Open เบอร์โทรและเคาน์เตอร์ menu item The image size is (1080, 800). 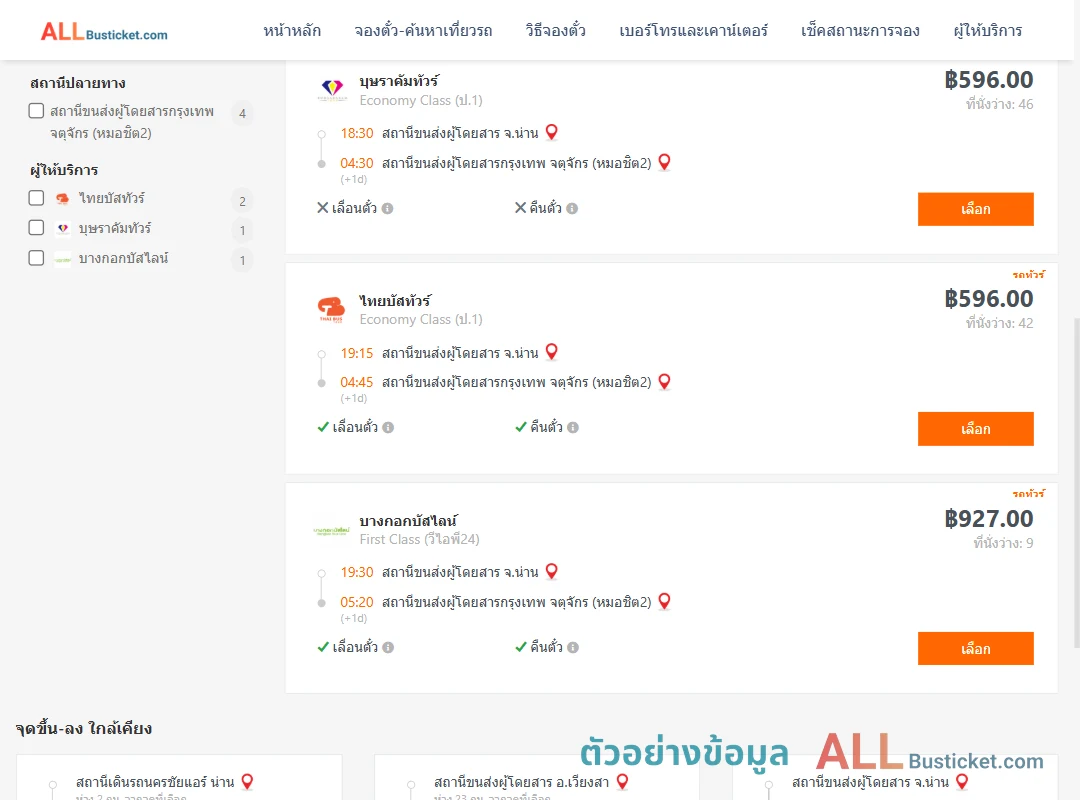point(693,31)
